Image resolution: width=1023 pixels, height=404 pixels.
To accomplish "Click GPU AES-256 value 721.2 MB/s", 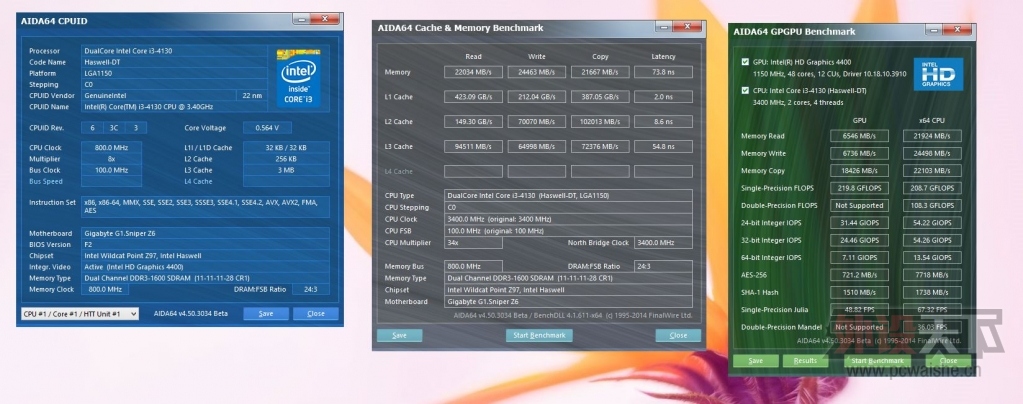I will 859,275.
